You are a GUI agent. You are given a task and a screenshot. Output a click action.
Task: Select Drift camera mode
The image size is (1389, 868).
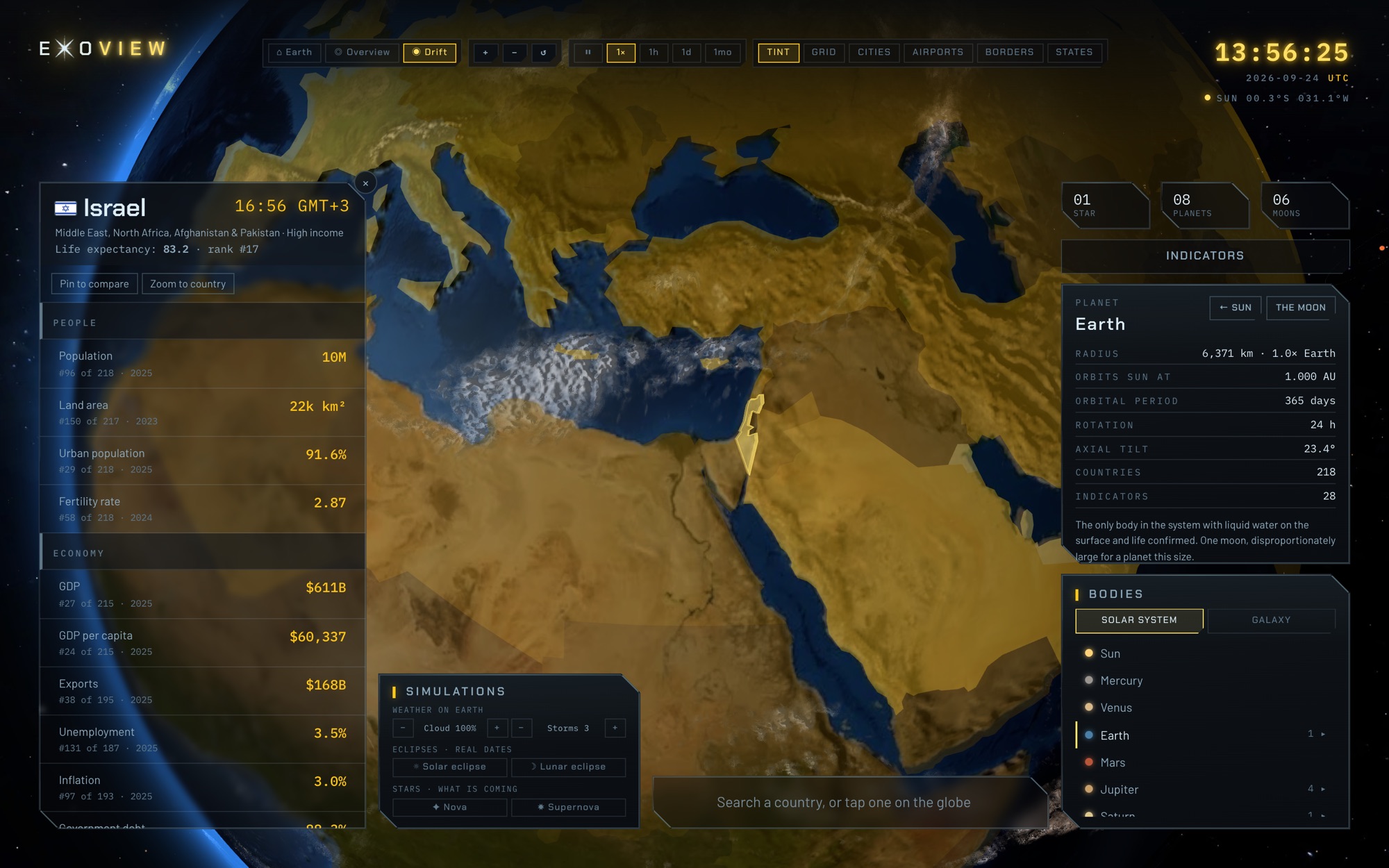pyautogui.click(x=430, y=53)
